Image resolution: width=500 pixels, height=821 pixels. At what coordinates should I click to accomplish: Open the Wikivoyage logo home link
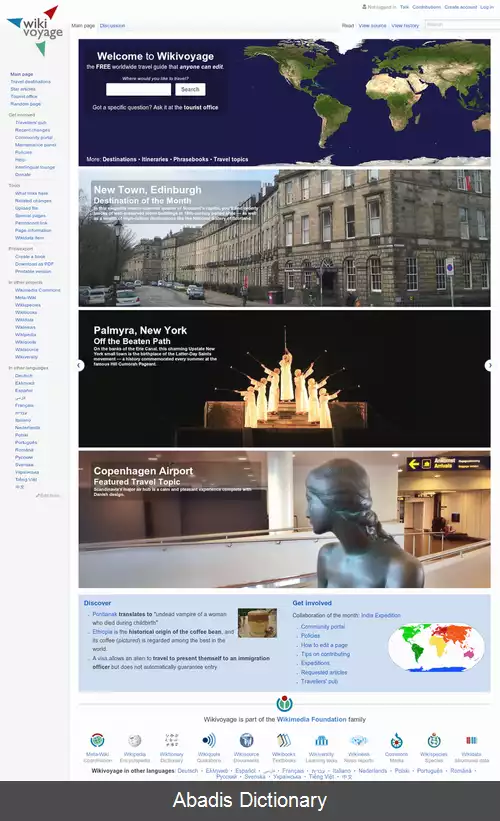(35, 30)
